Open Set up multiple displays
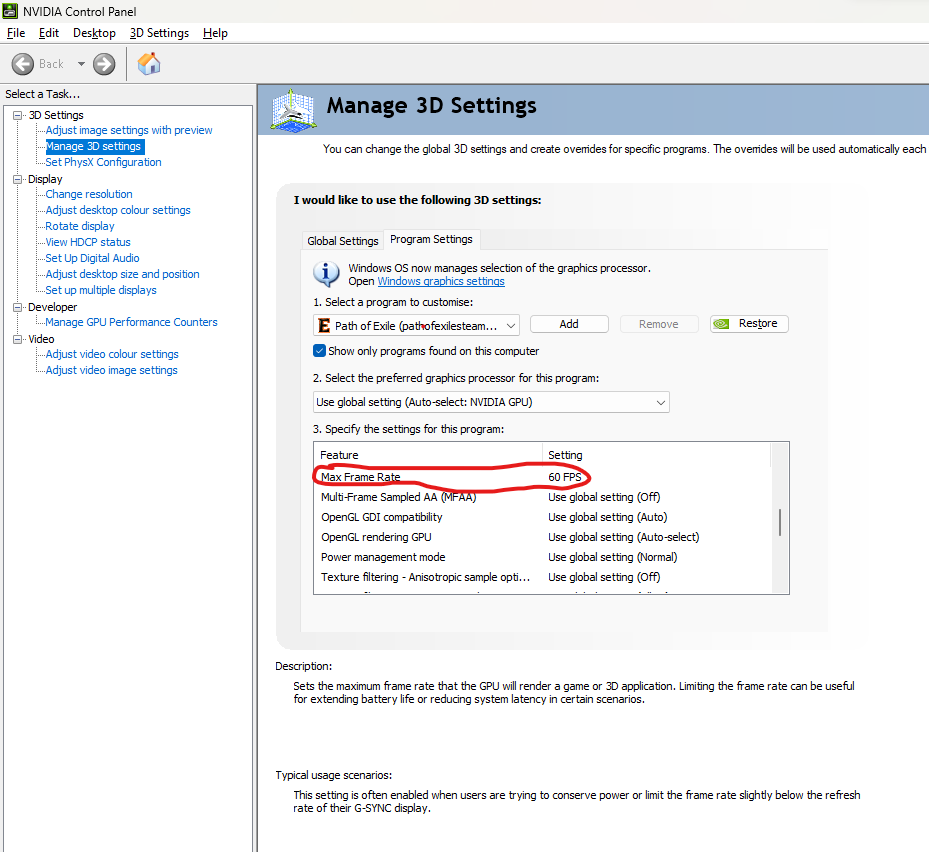 (x=101, y=290)
